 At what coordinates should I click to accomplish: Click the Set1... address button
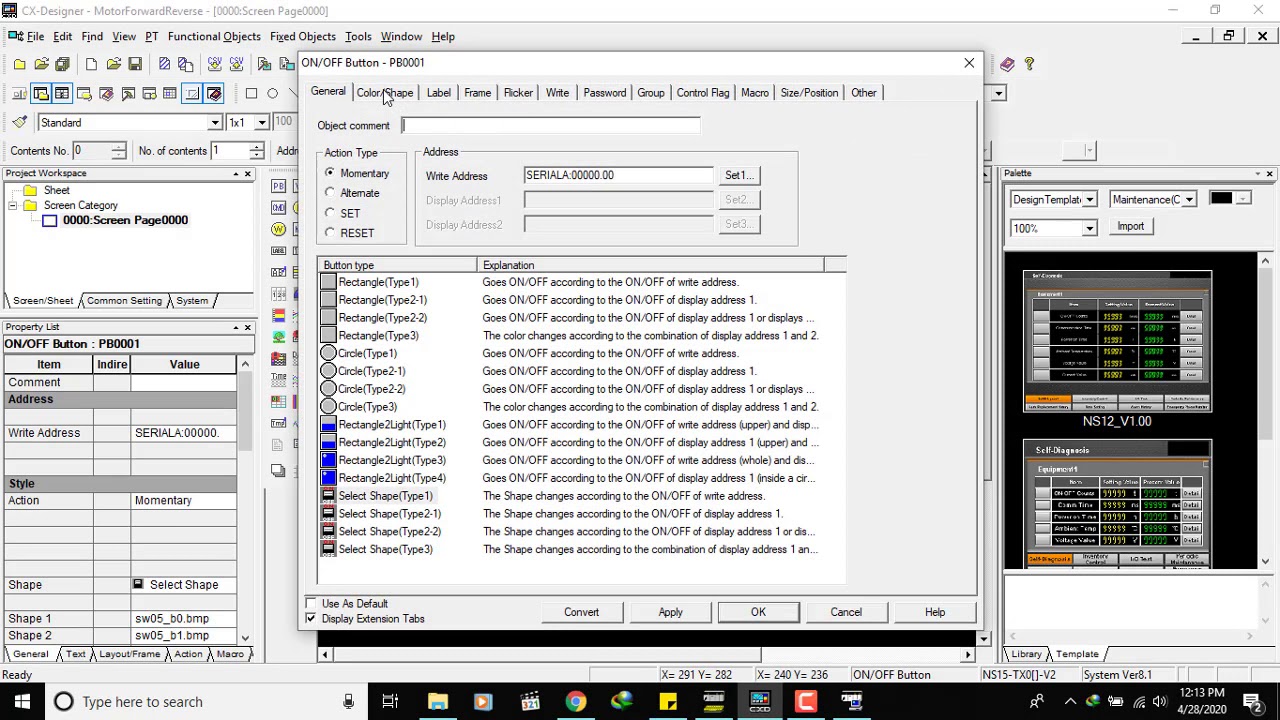(740, 175)
